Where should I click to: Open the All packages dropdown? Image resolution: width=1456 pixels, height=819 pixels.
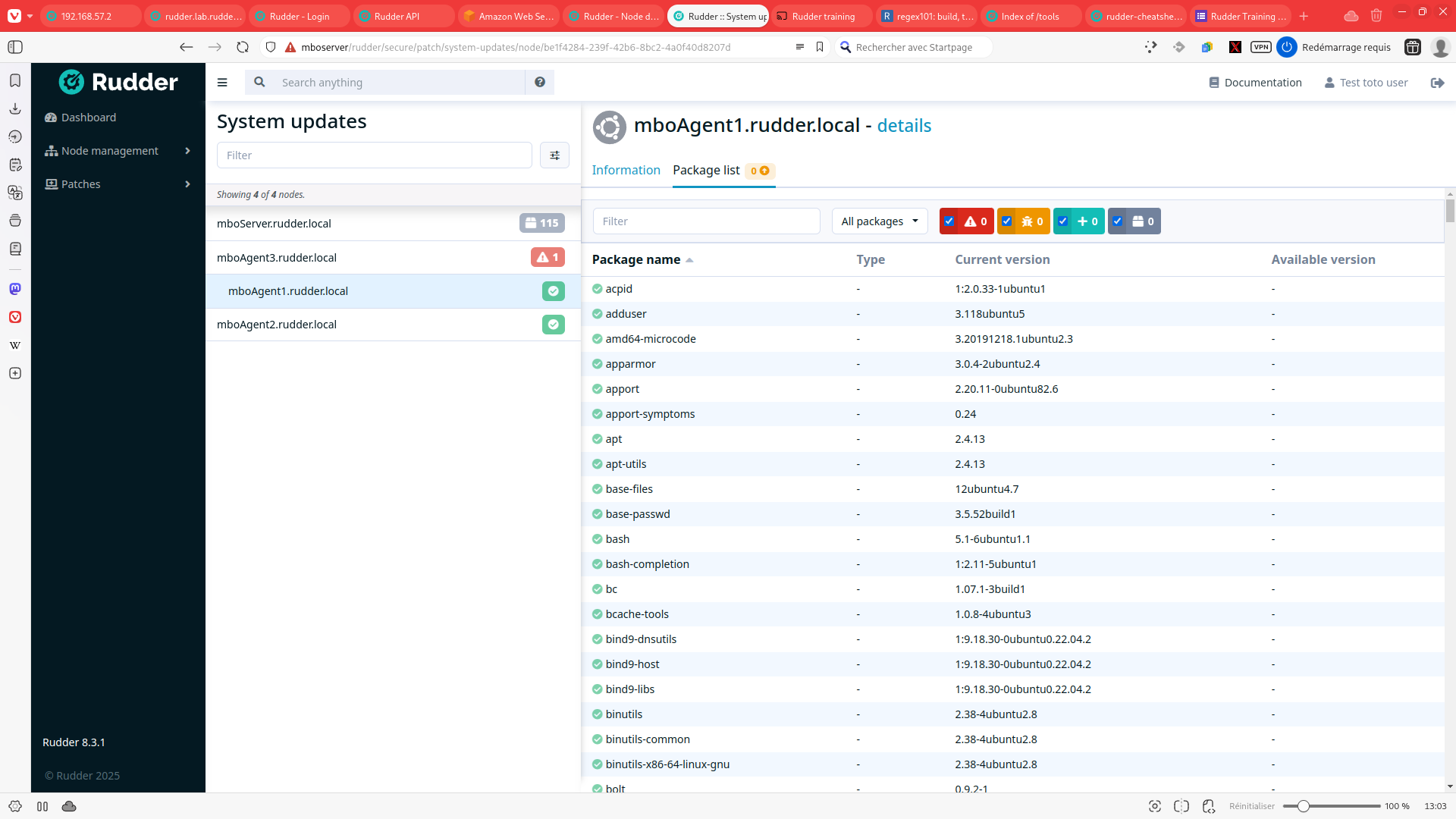880,221
